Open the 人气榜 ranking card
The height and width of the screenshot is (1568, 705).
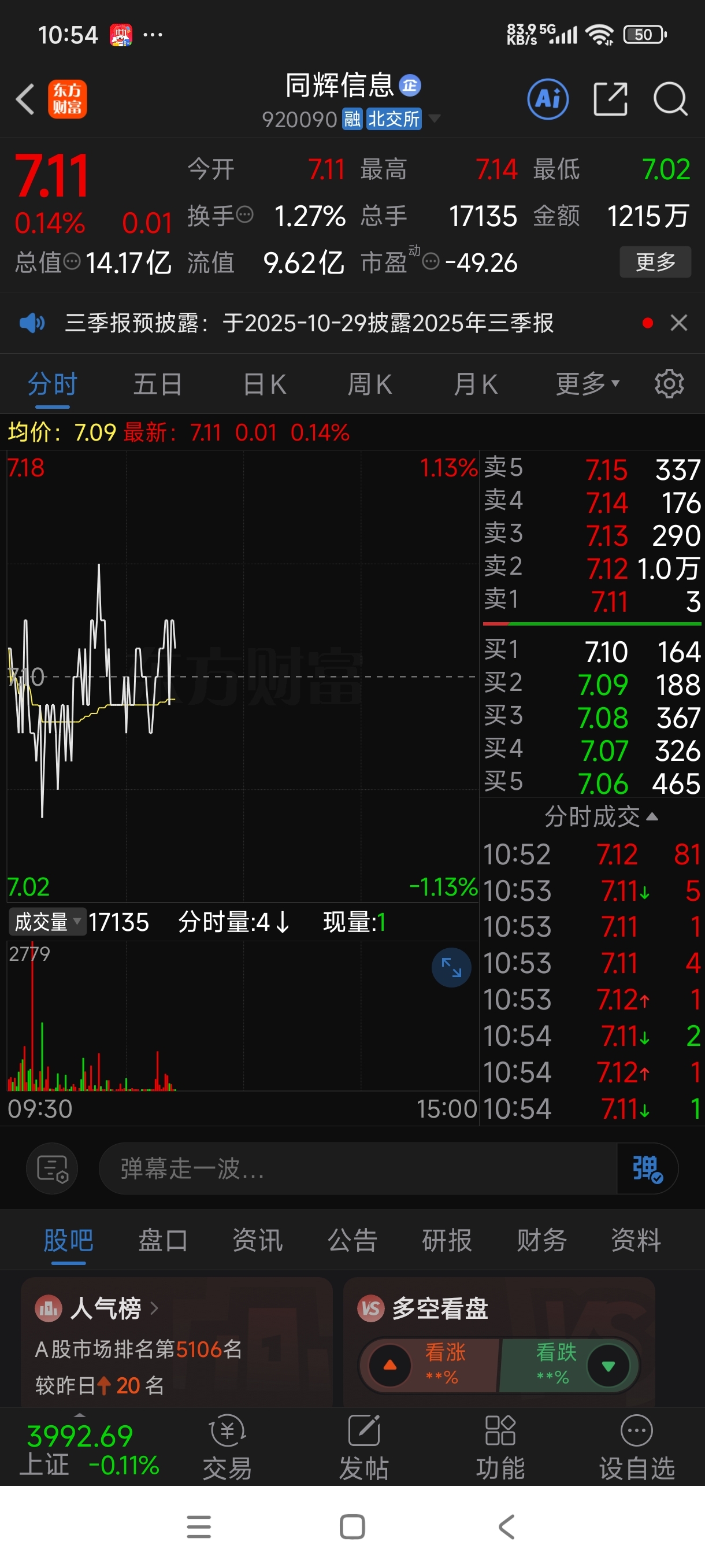click(176, 1341)
